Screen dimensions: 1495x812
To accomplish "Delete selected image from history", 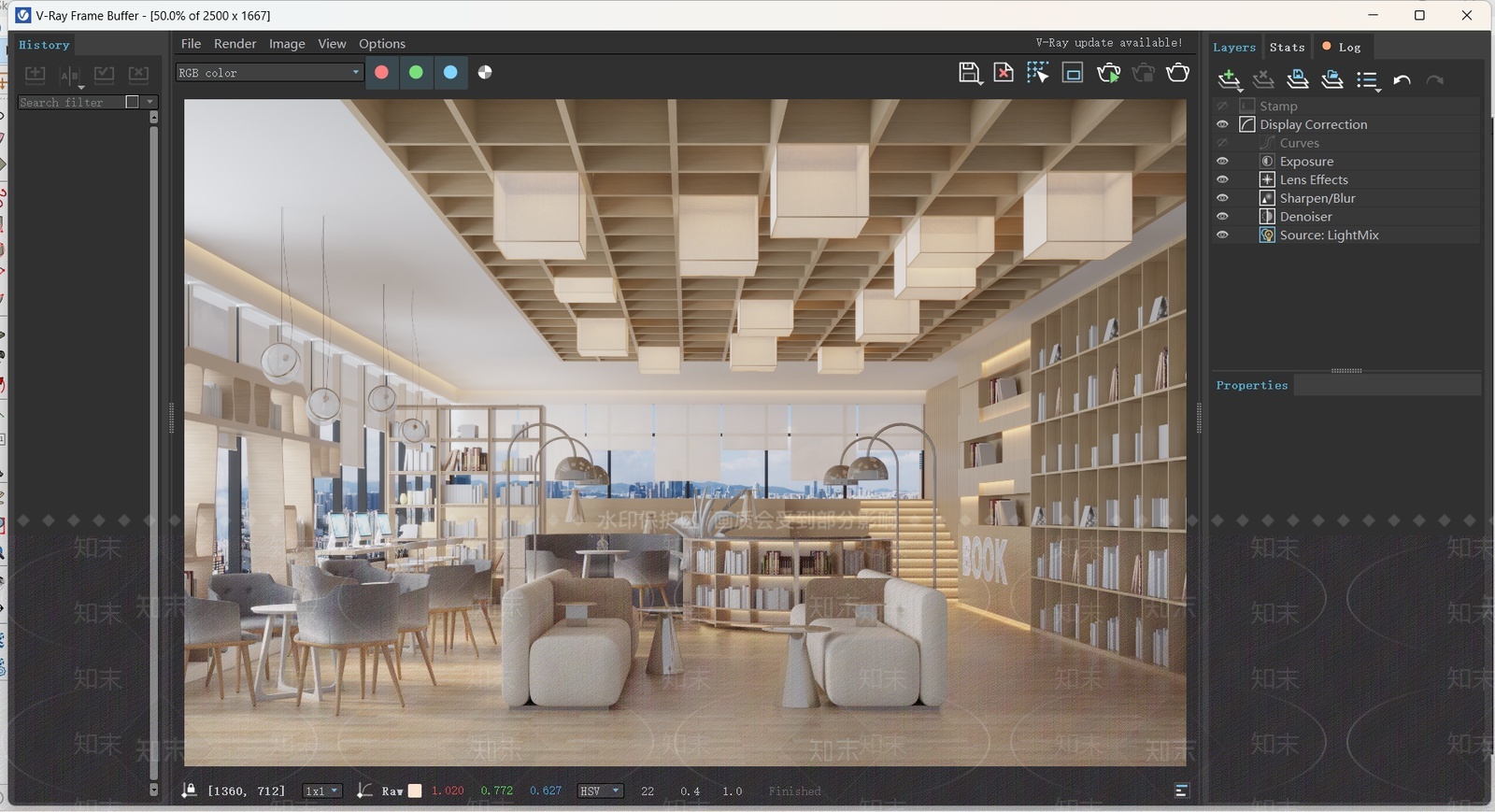I will pos(138,74).
